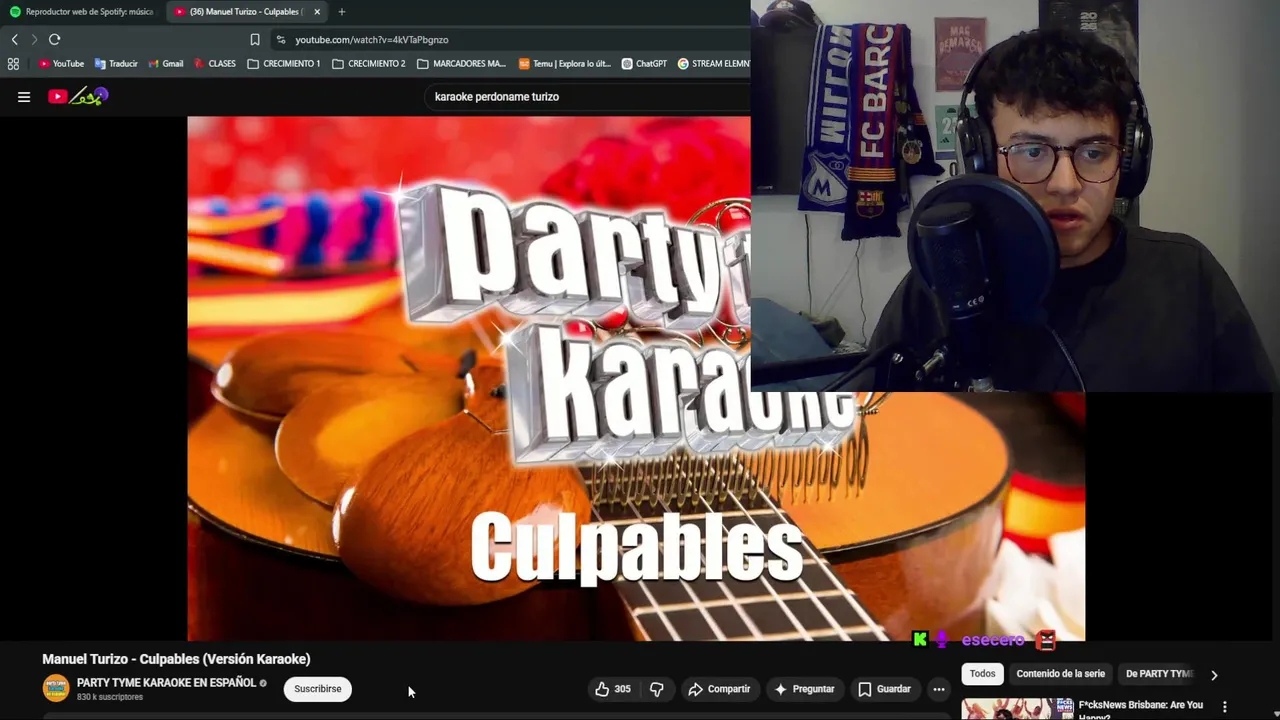Screen dimensions: 1280x720
Task: Open the F*cksNews Brisbane video title
Action: (x=1141, y=709)
